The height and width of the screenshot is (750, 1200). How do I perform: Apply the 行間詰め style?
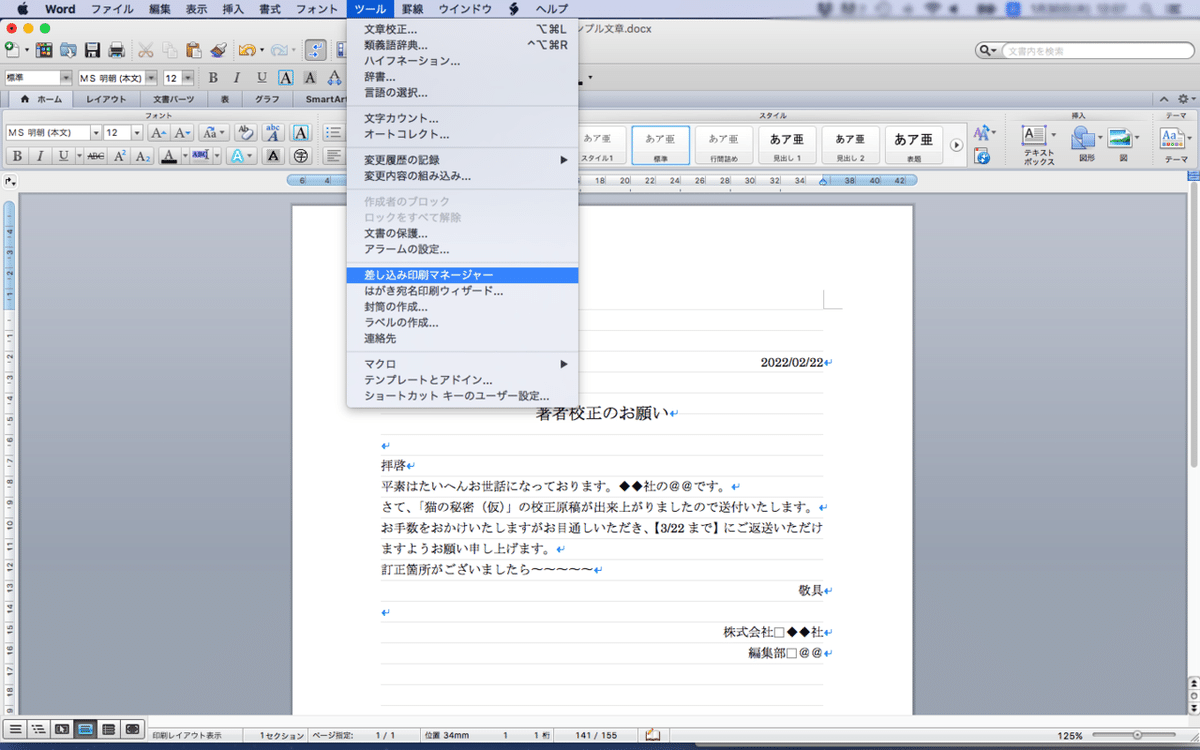click(724, 144)
